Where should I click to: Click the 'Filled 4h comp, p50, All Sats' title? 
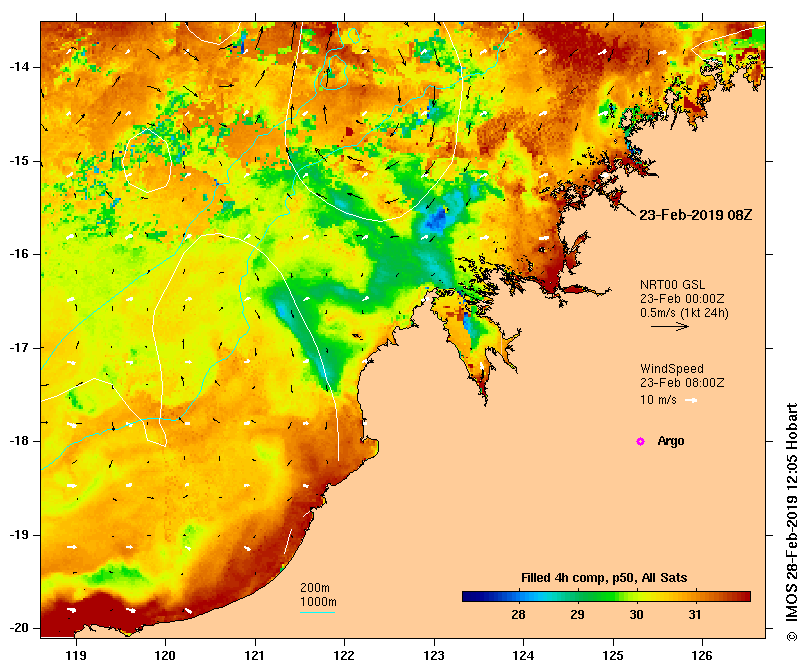604,578
